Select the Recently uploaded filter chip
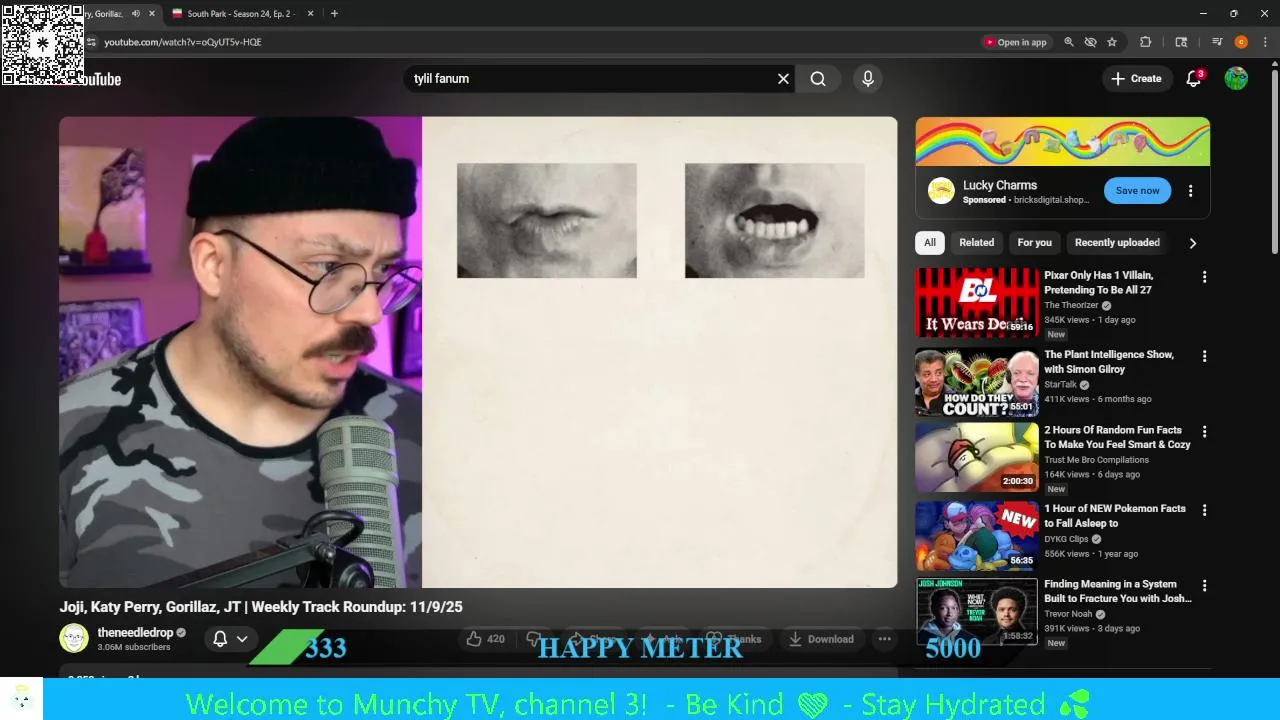The image size is (1280, 720). [x=1117, y=242]
